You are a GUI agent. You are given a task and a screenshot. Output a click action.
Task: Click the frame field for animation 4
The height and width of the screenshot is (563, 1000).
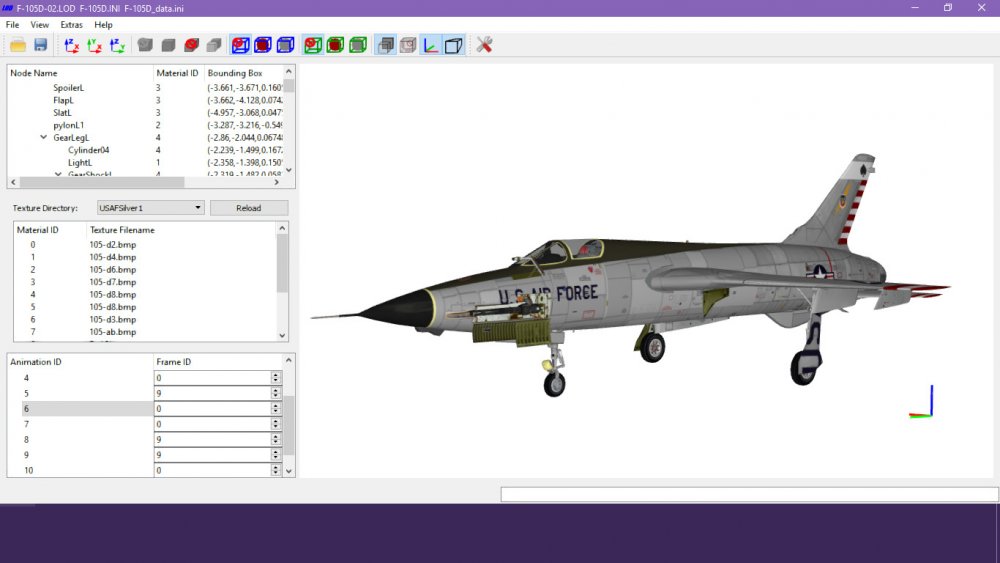coord(212,377)
